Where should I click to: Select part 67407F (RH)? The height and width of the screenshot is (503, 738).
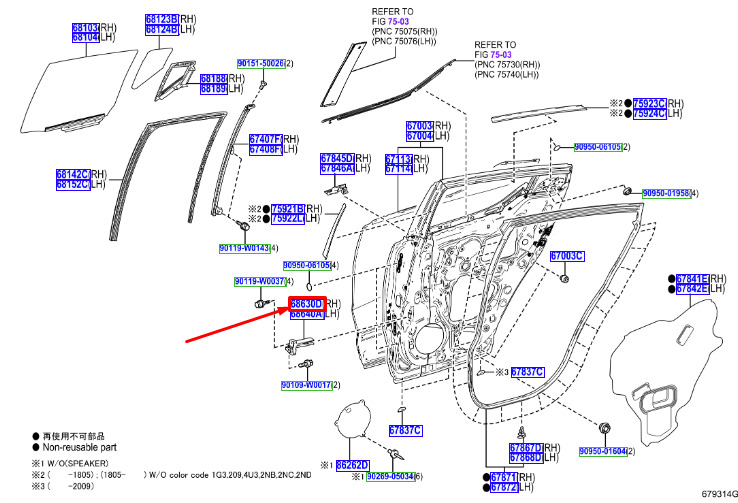[x=265, y=140]
